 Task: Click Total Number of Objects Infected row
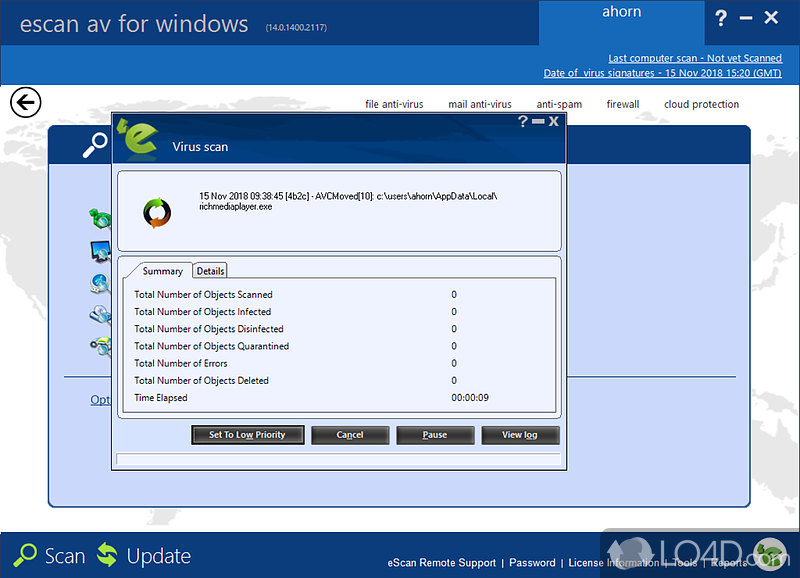coord(339,312)
